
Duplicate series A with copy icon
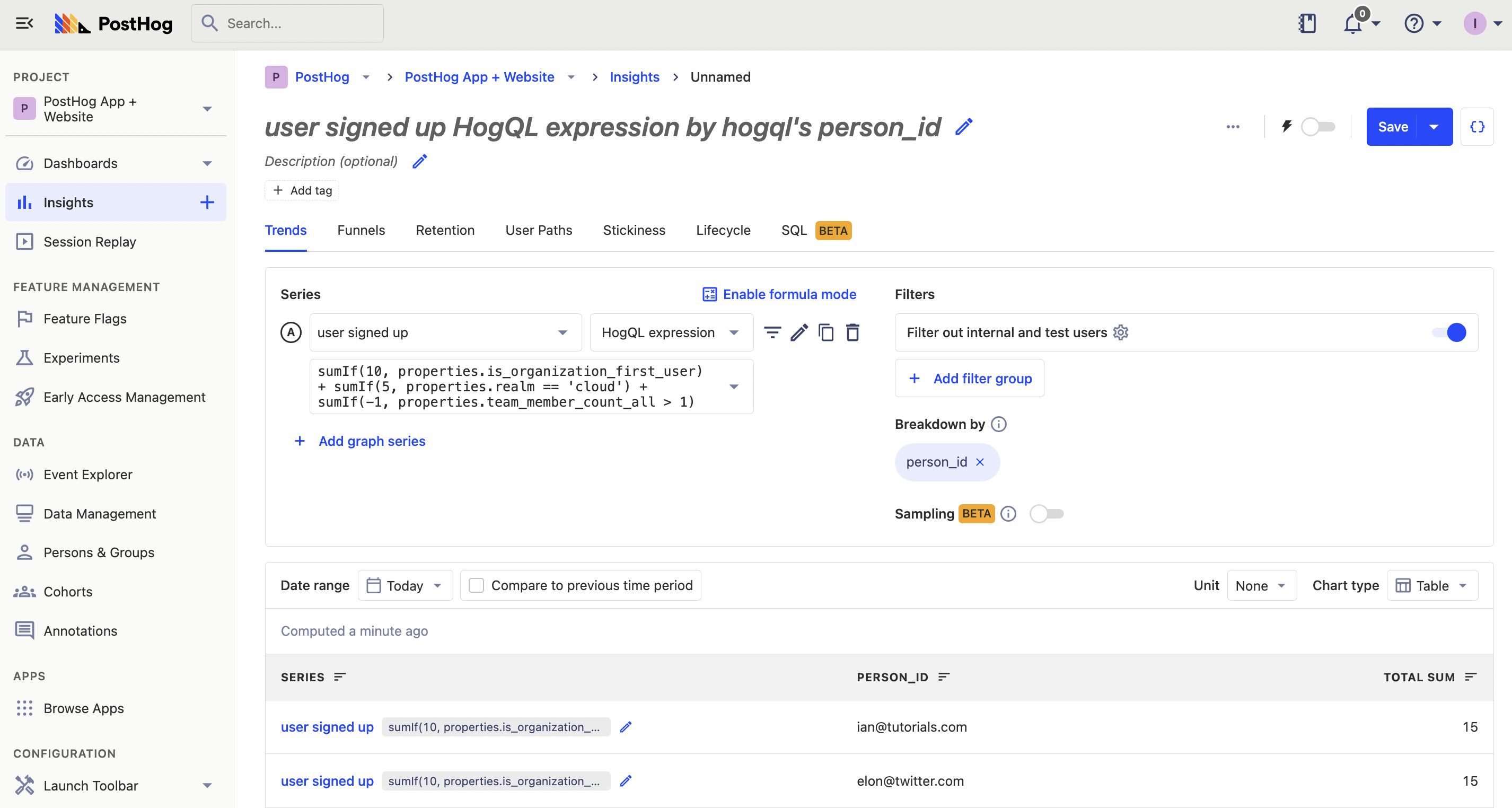826,333
